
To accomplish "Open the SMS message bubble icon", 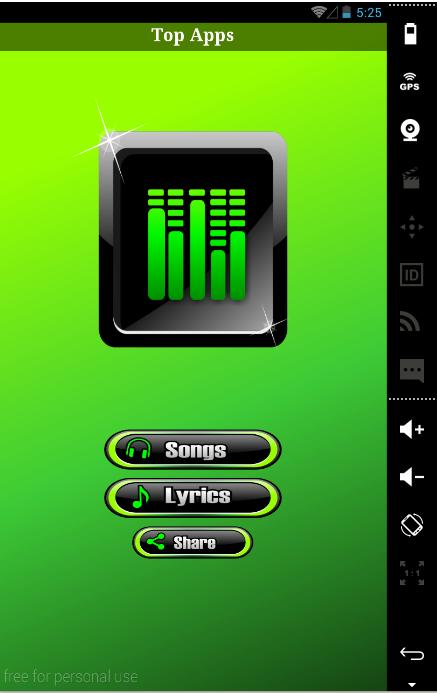I will coord(412,370).
